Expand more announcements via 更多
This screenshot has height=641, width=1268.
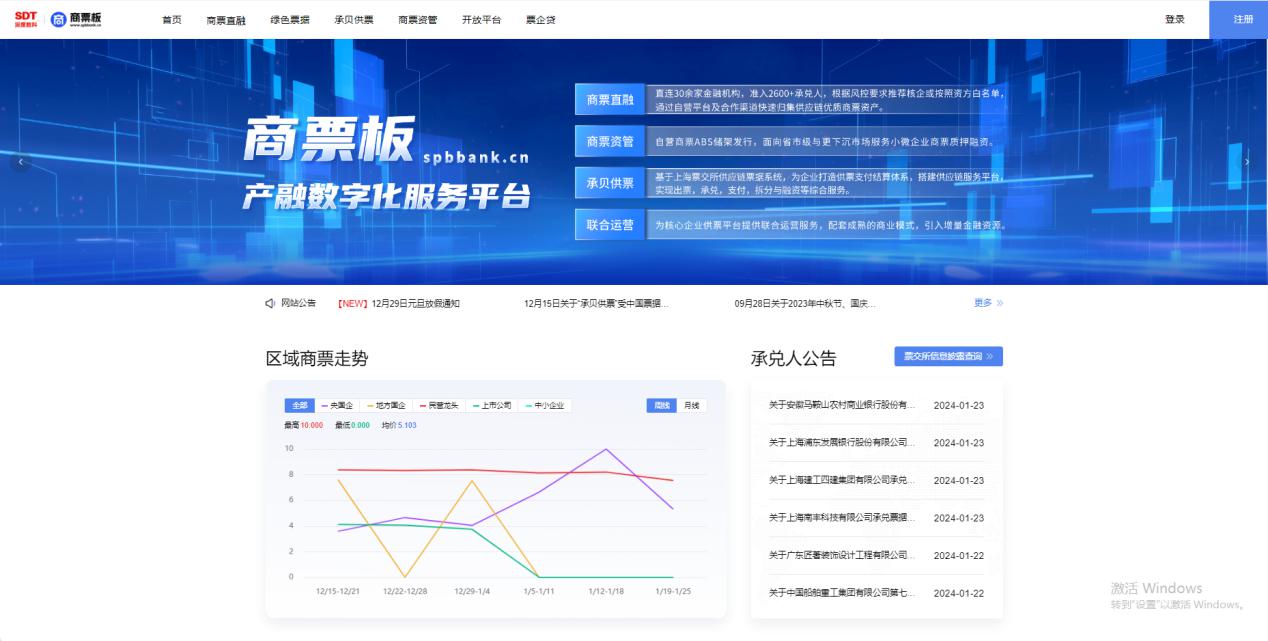pos(988,303)
